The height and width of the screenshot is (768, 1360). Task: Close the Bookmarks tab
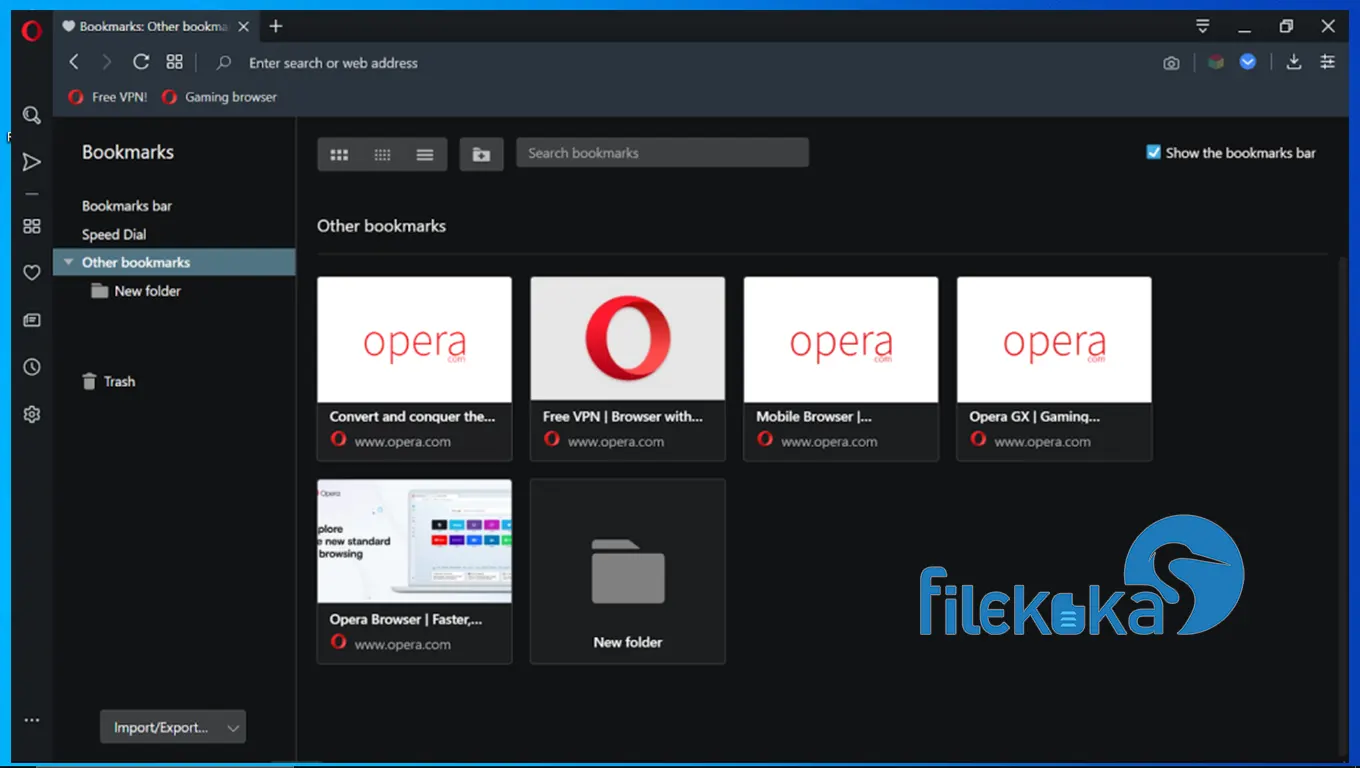[244, 27]
